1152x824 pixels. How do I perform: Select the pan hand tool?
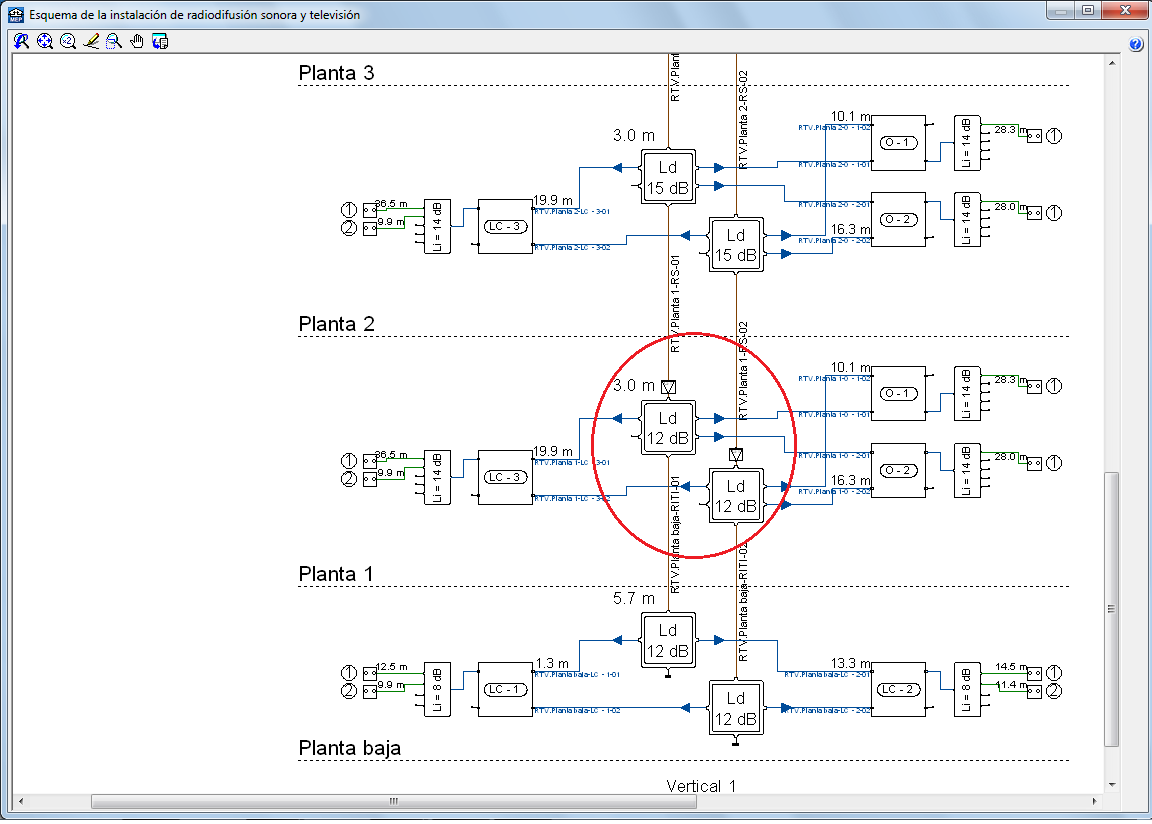tap(137, 42)
